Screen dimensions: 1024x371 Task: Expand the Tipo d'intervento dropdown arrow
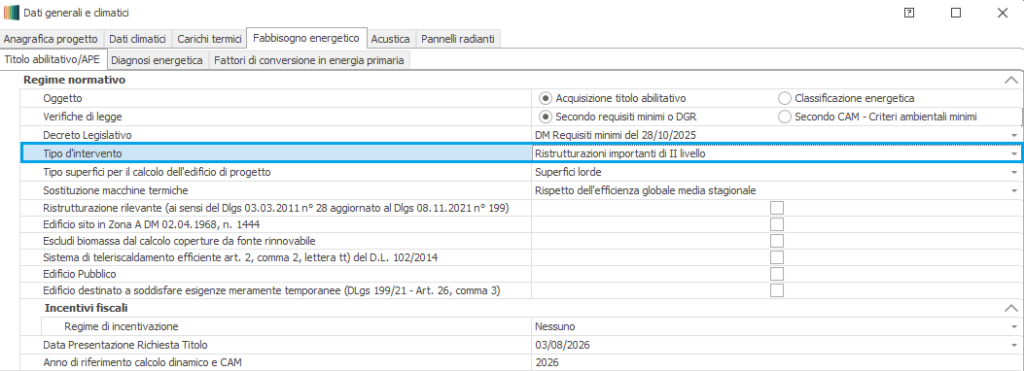click(x=1014, y=154)
